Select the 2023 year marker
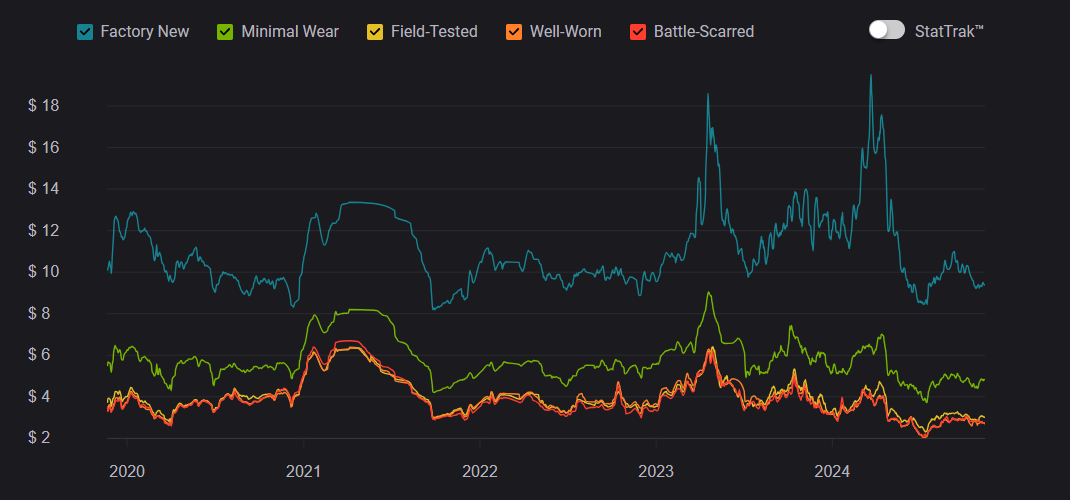The width and height of the screenshot is (1070, 500). point(656,471)
